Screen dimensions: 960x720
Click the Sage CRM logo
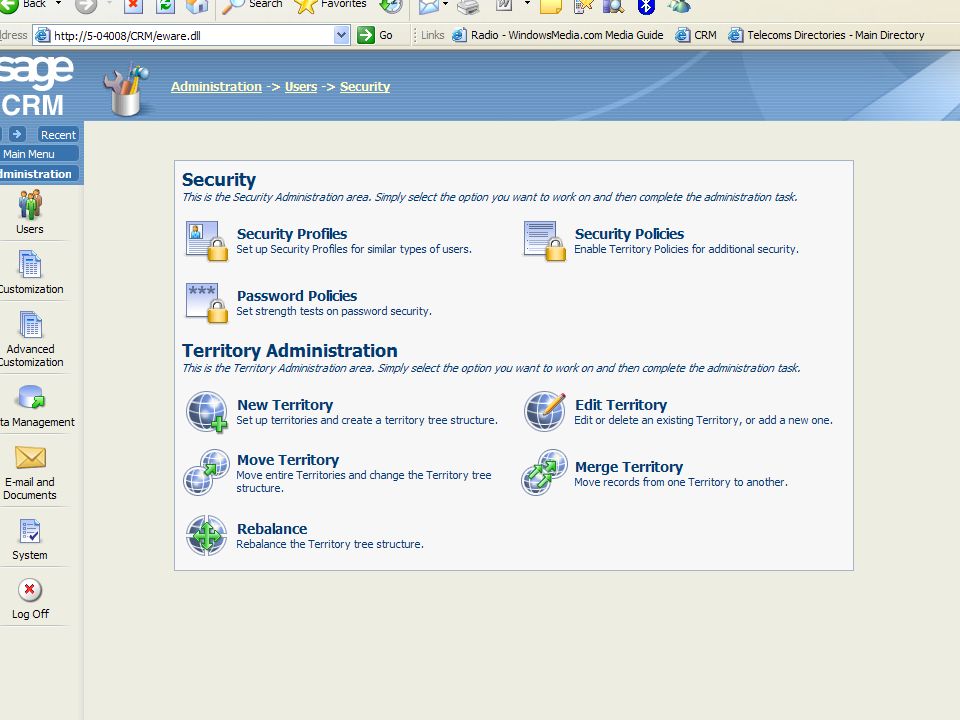(37, 86)
